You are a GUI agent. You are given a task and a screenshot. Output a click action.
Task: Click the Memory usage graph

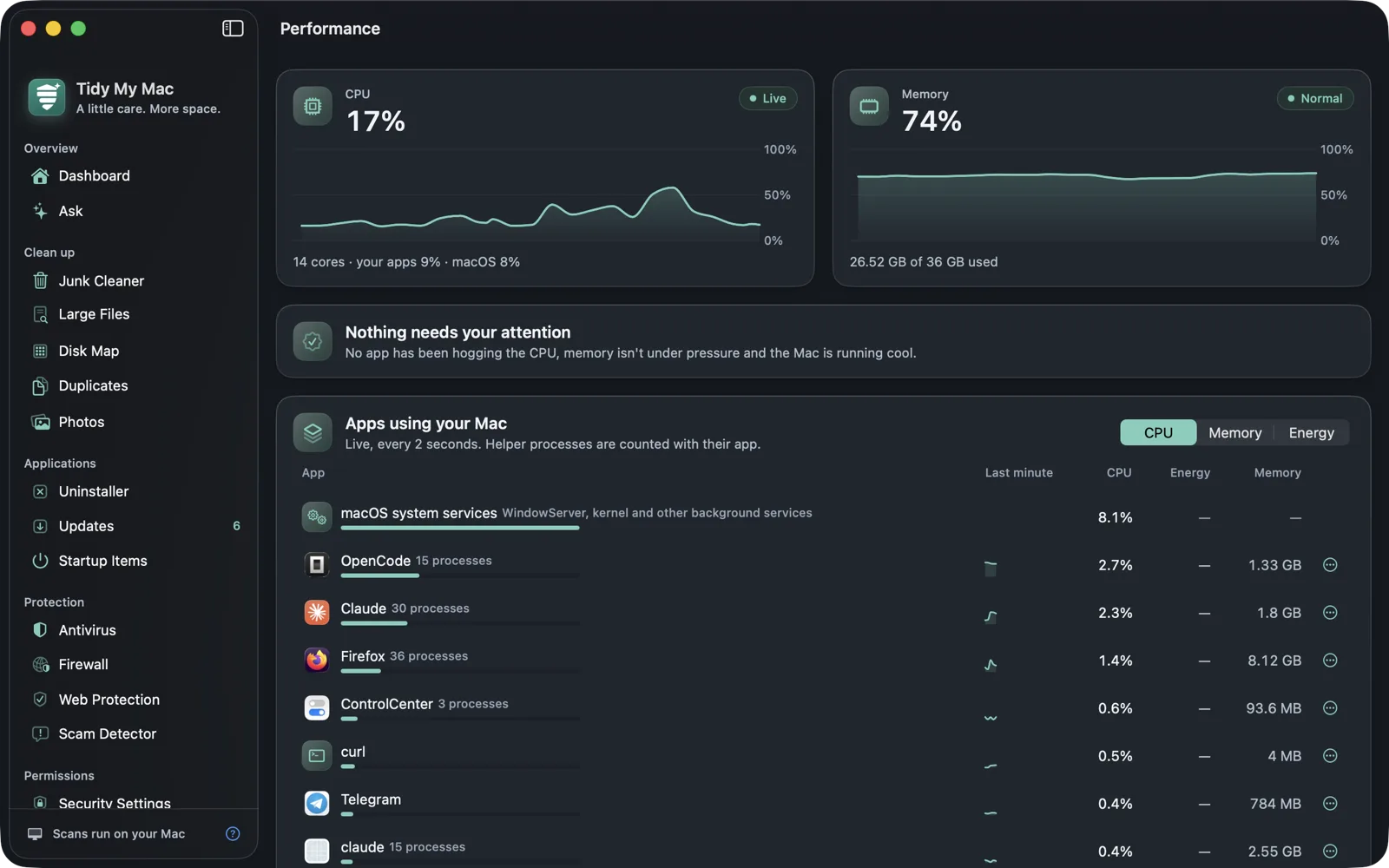click(x=1086, y=195)
